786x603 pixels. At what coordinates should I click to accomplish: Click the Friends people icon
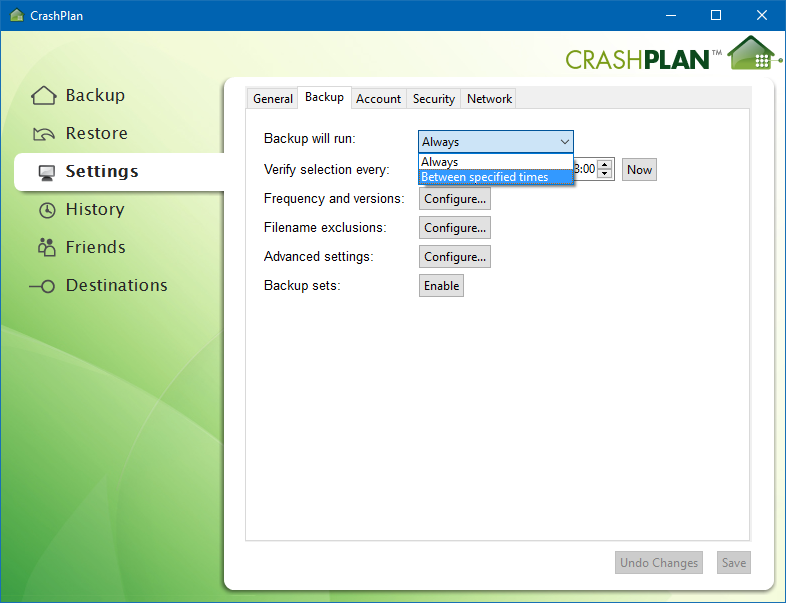[x=47, y=247]
